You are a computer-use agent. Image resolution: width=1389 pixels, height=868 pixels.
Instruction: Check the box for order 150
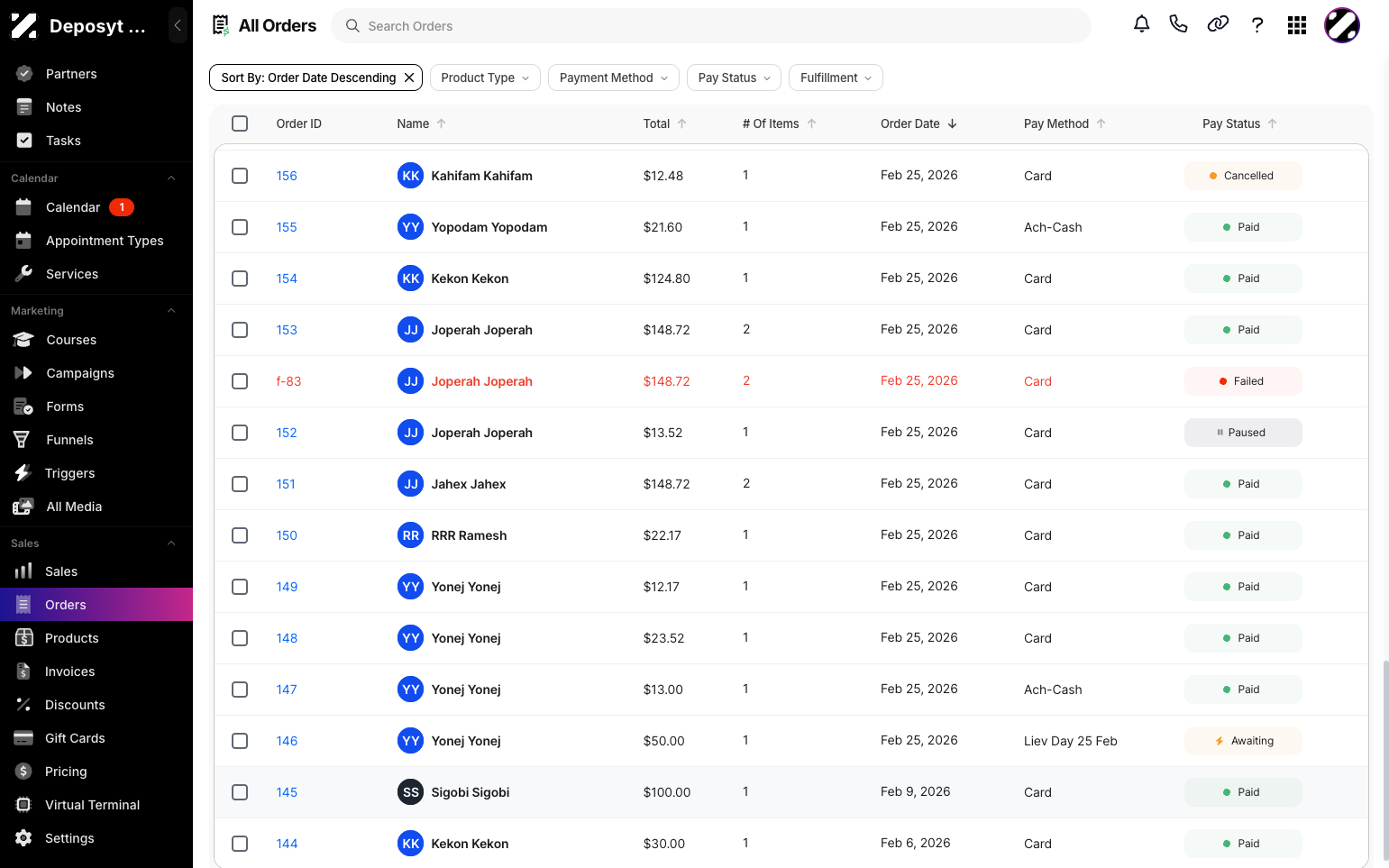point(240,535)
